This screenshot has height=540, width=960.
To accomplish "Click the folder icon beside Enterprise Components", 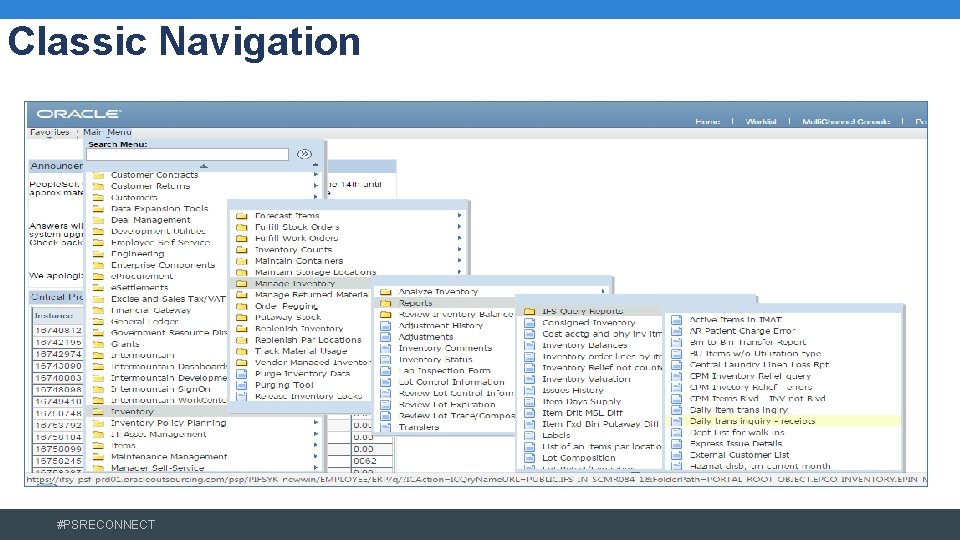I will click(x=98, y=265).
